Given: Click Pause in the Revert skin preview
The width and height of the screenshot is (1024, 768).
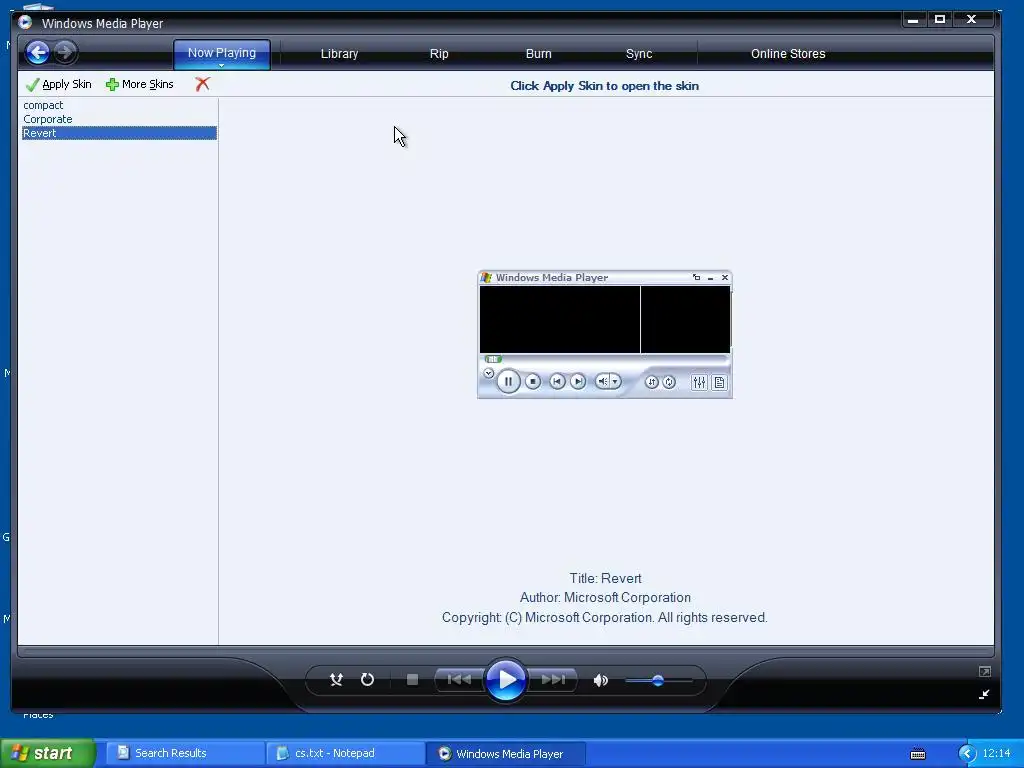Looking at the screenshot, I should (508, 381).
